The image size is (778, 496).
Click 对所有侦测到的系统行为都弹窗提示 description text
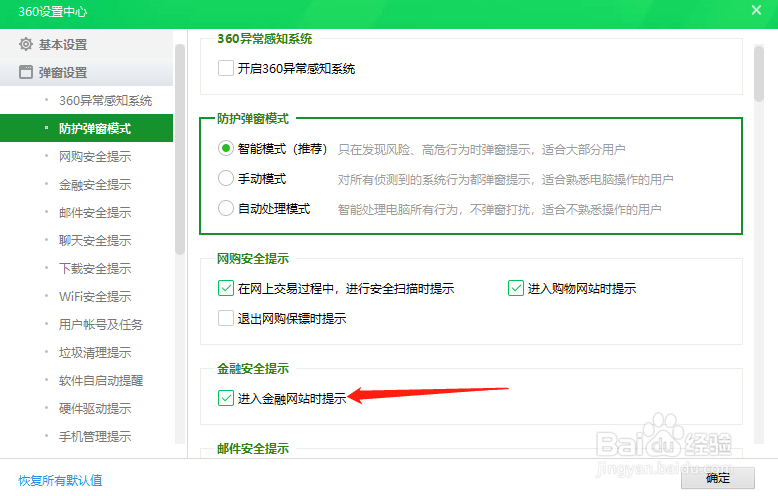tap(437, 179)
